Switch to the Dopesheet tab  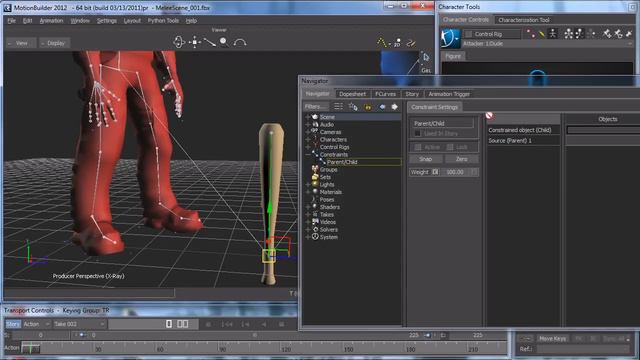[x=353, y=94]
